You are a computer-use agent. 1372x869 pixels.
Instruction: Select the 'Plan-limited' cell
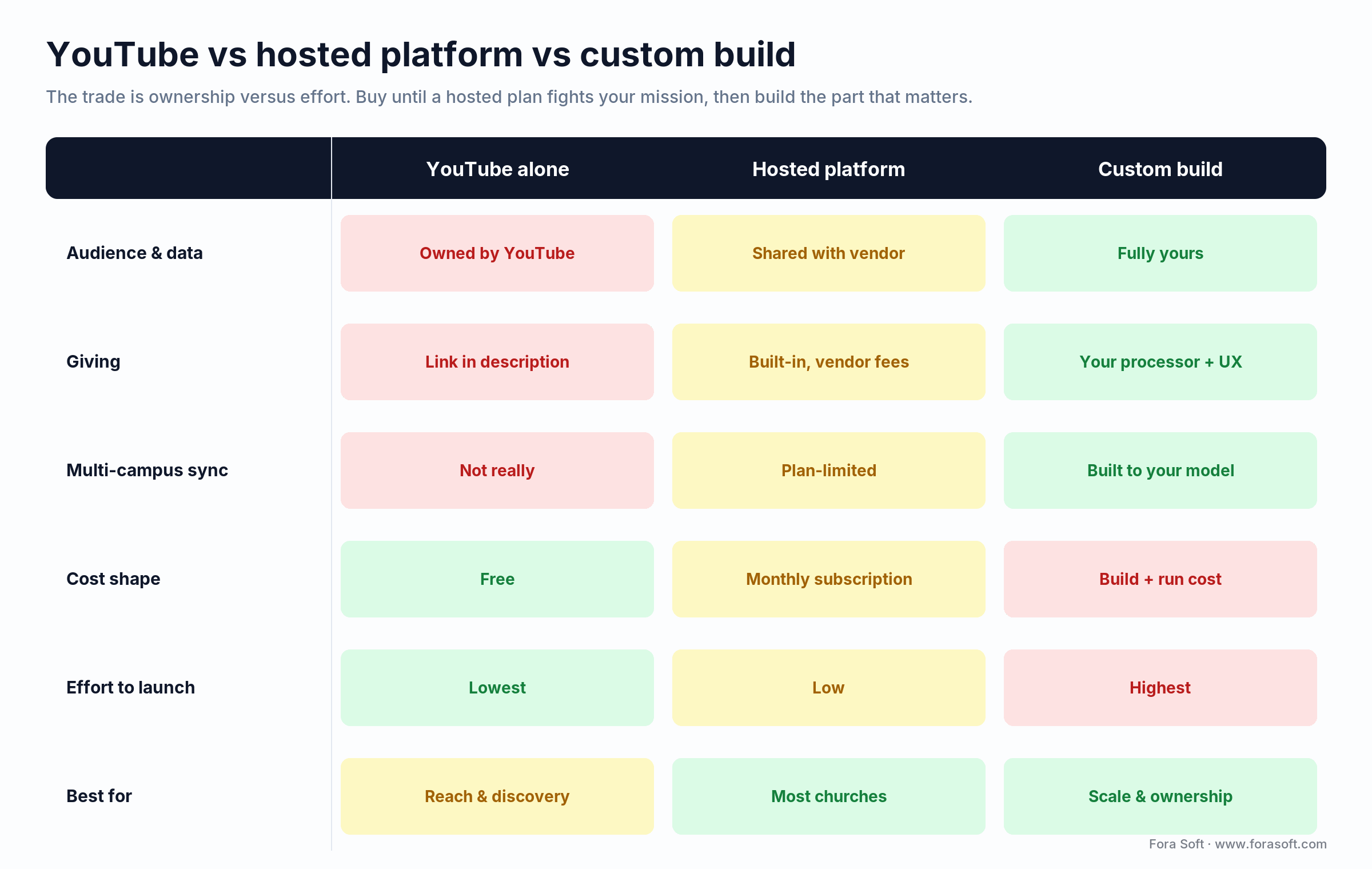click(829, 471)
